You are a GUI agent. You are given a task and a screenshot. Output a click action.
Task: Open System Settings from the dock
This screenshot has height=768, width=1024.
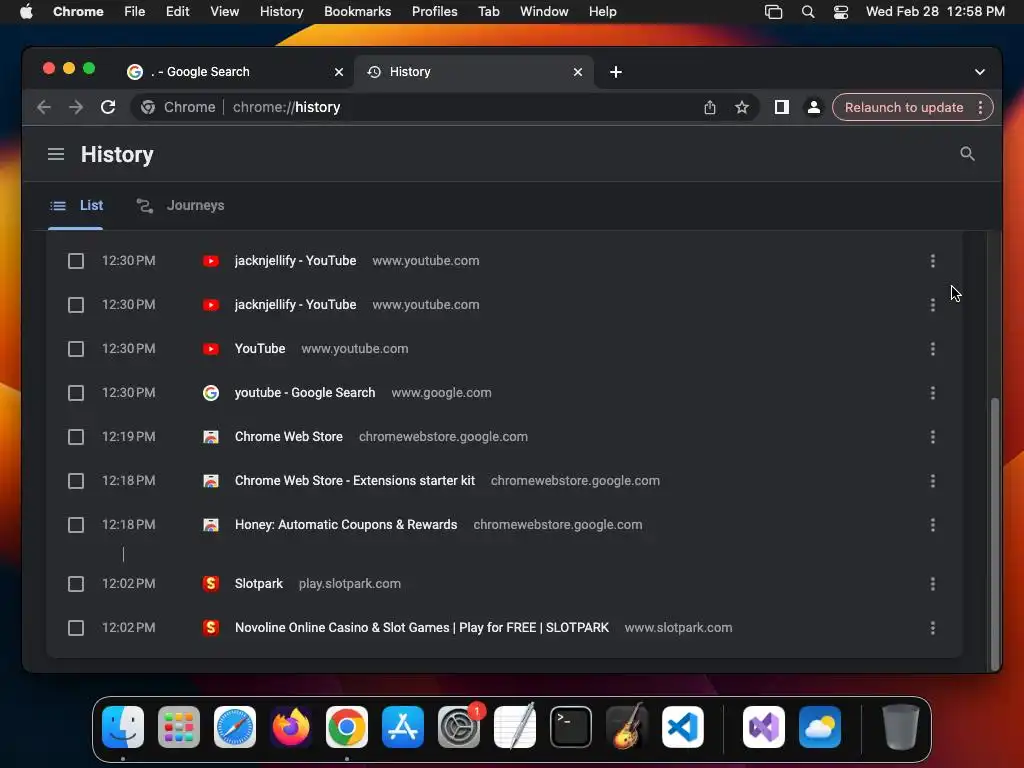[459, 727]
